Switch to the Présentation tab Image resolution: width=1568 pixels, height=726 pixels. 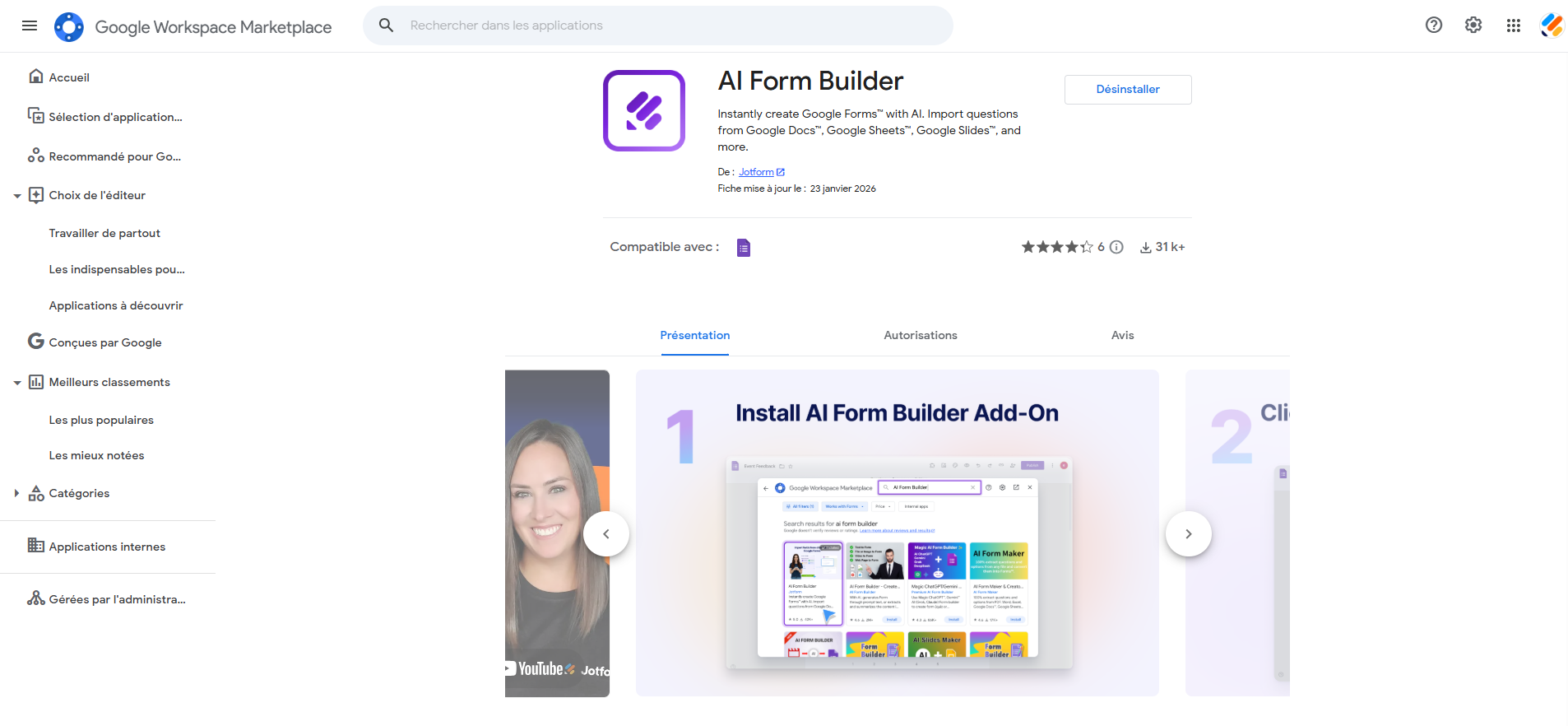coord(695,336)
